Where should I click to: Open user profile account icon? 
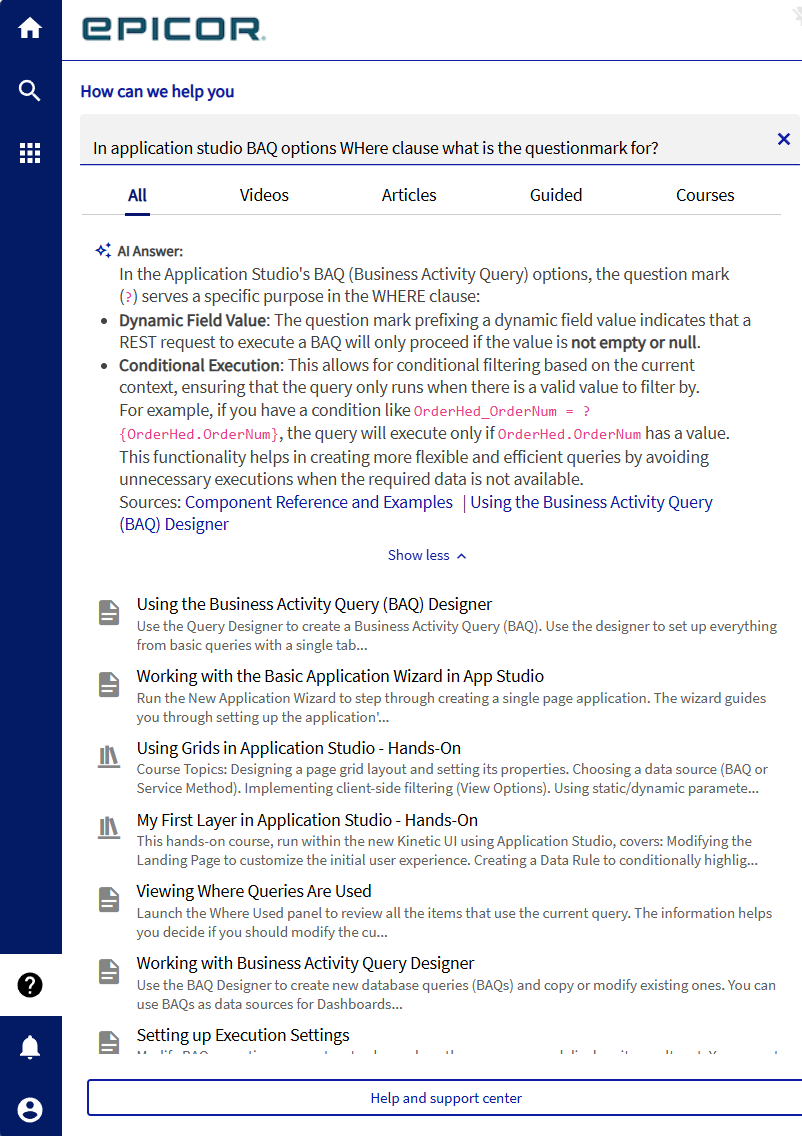click(30, 1109)
